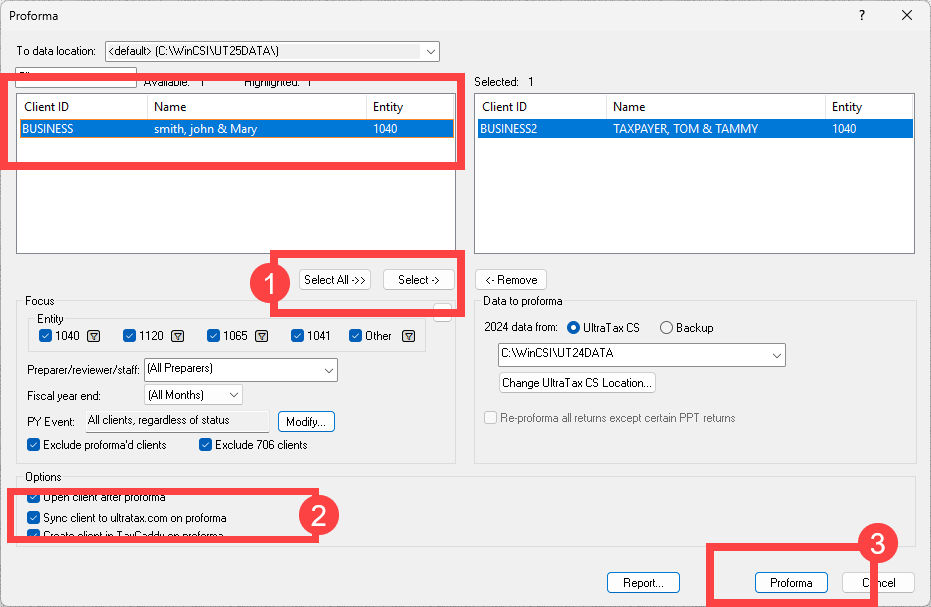931x607 pixels.
Task: Click the Name column header to sort
Action: pyautogui.click(x=170, y=106)
